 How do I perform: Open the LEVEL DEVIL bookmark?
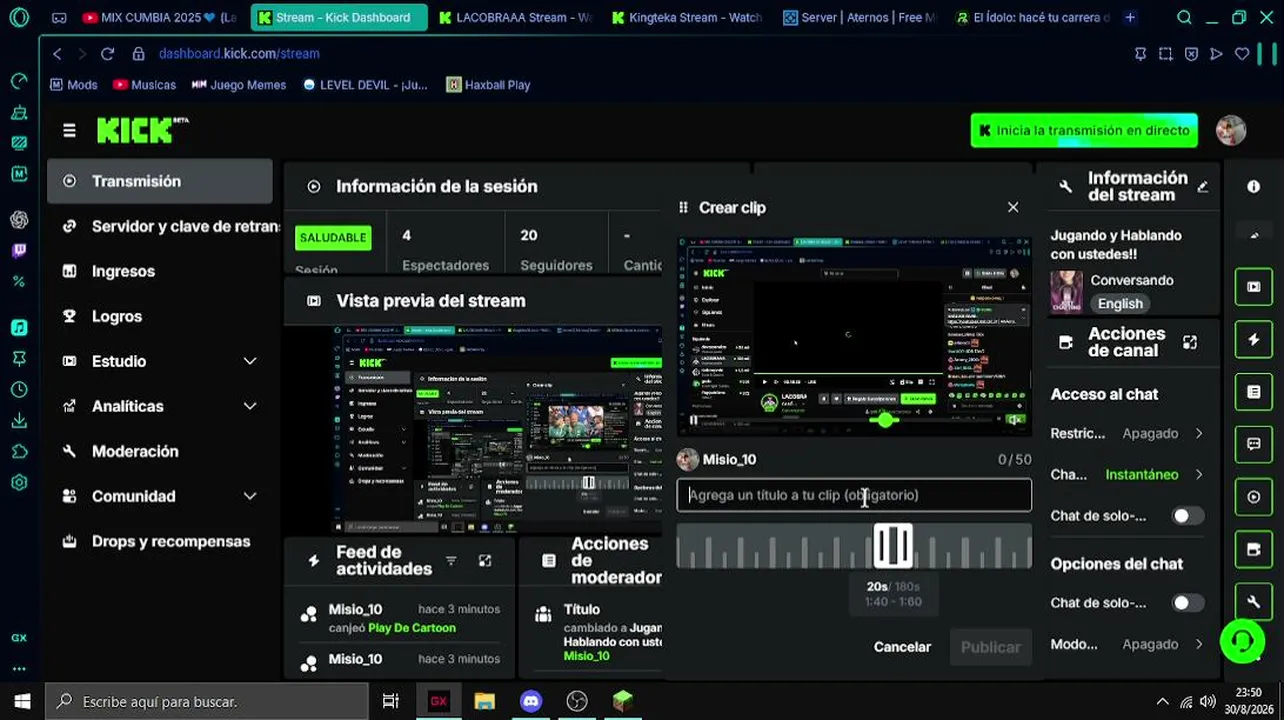coord(365,85)
